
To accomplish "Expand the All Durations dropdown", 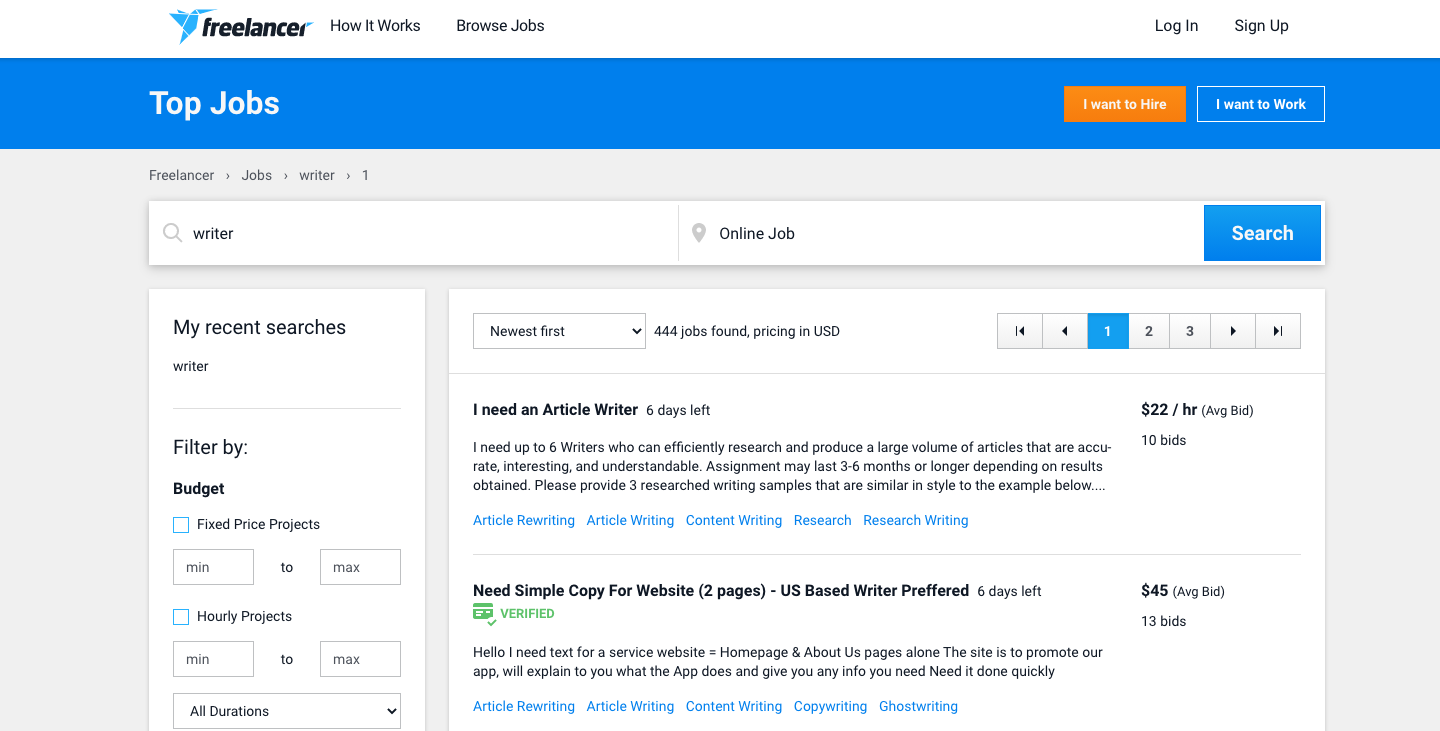I will (x=287, y=711).
